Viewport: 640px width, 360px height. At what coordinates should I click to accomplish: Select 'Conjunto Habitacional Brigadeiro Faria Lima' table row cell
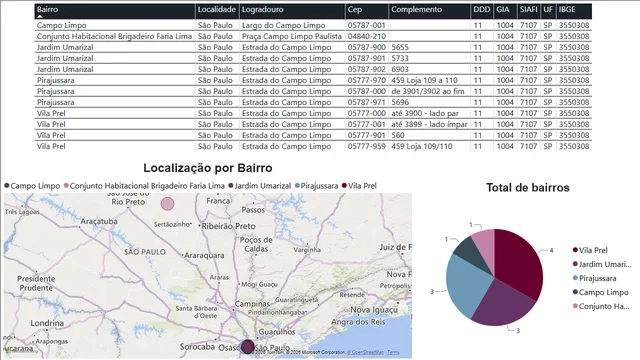114,36
